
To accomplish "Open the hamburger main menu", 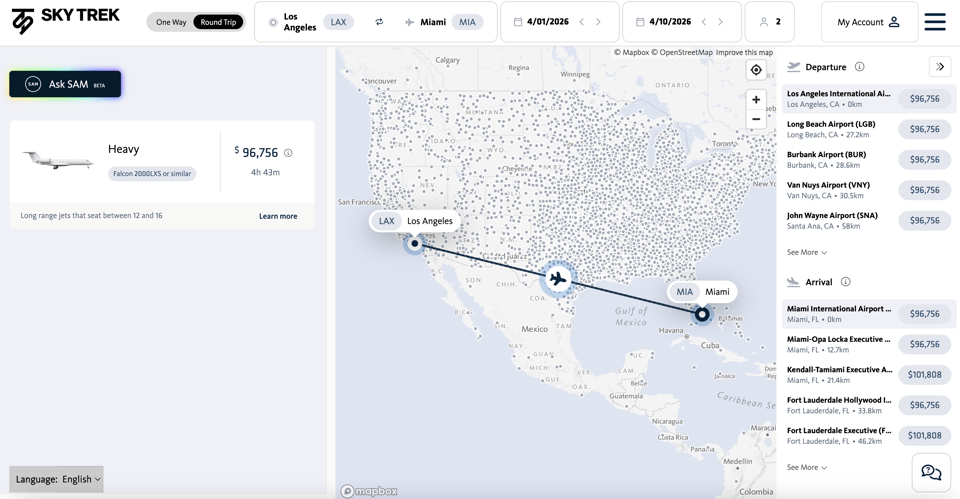I will 935,22.
